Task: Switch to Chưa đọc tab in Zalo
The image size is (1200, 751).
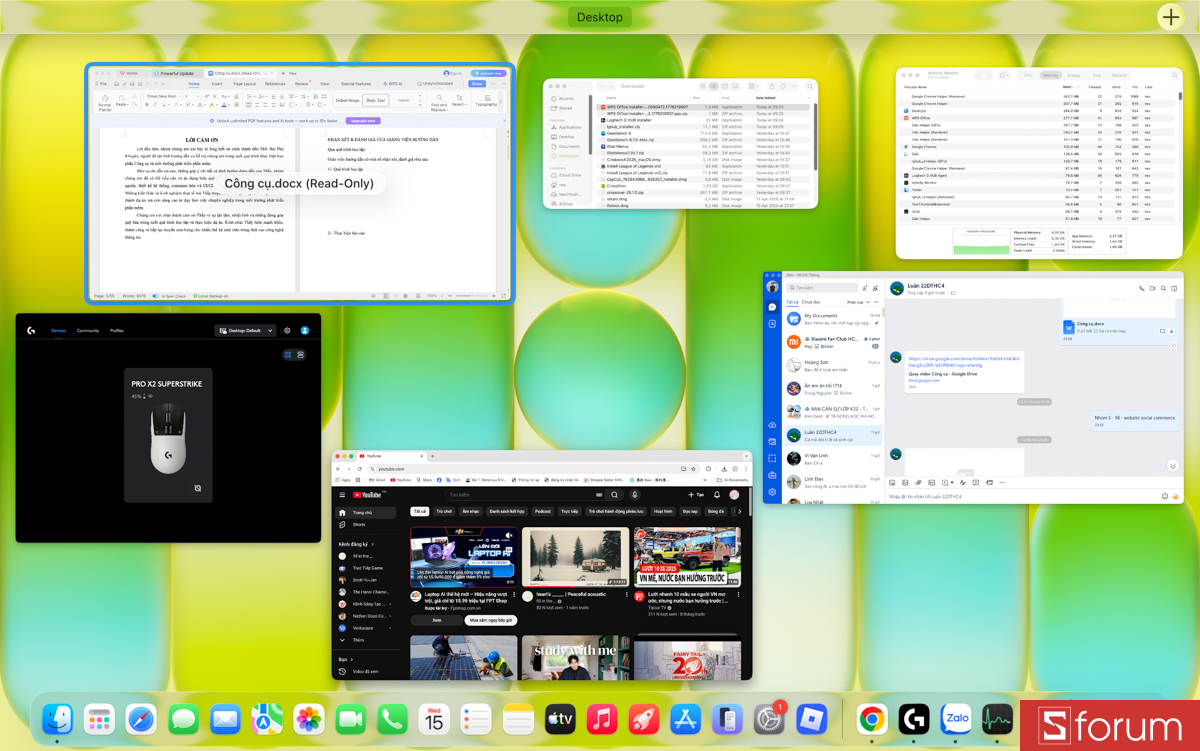Action: [x=810, y=301]
